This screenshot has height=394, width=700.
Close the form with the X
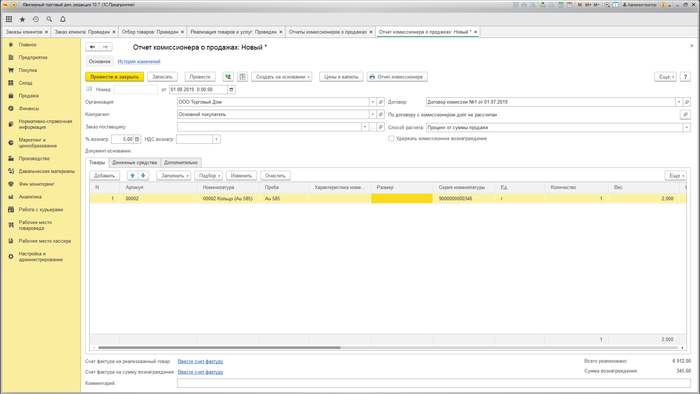[692, 46]
